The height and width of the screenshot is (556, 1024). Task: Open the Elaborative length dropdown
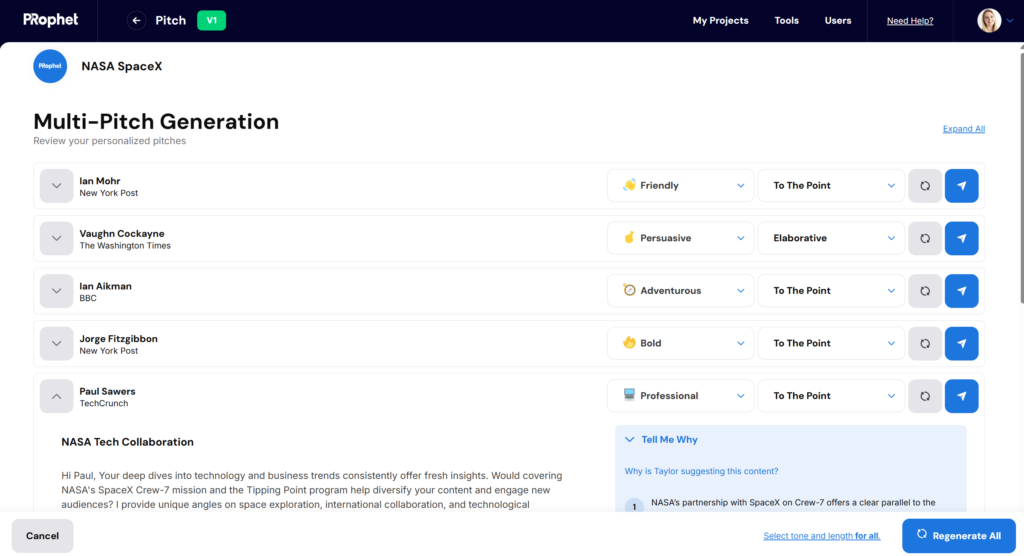831,238
